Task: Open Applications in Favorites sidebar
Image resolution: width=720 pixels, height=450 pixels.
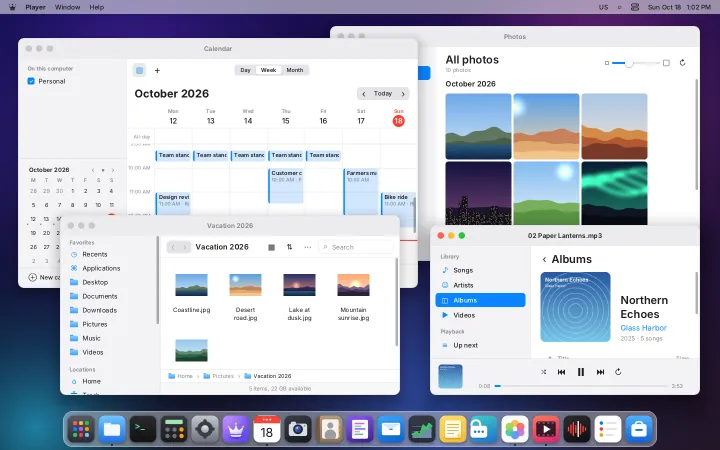Action: 111,268
